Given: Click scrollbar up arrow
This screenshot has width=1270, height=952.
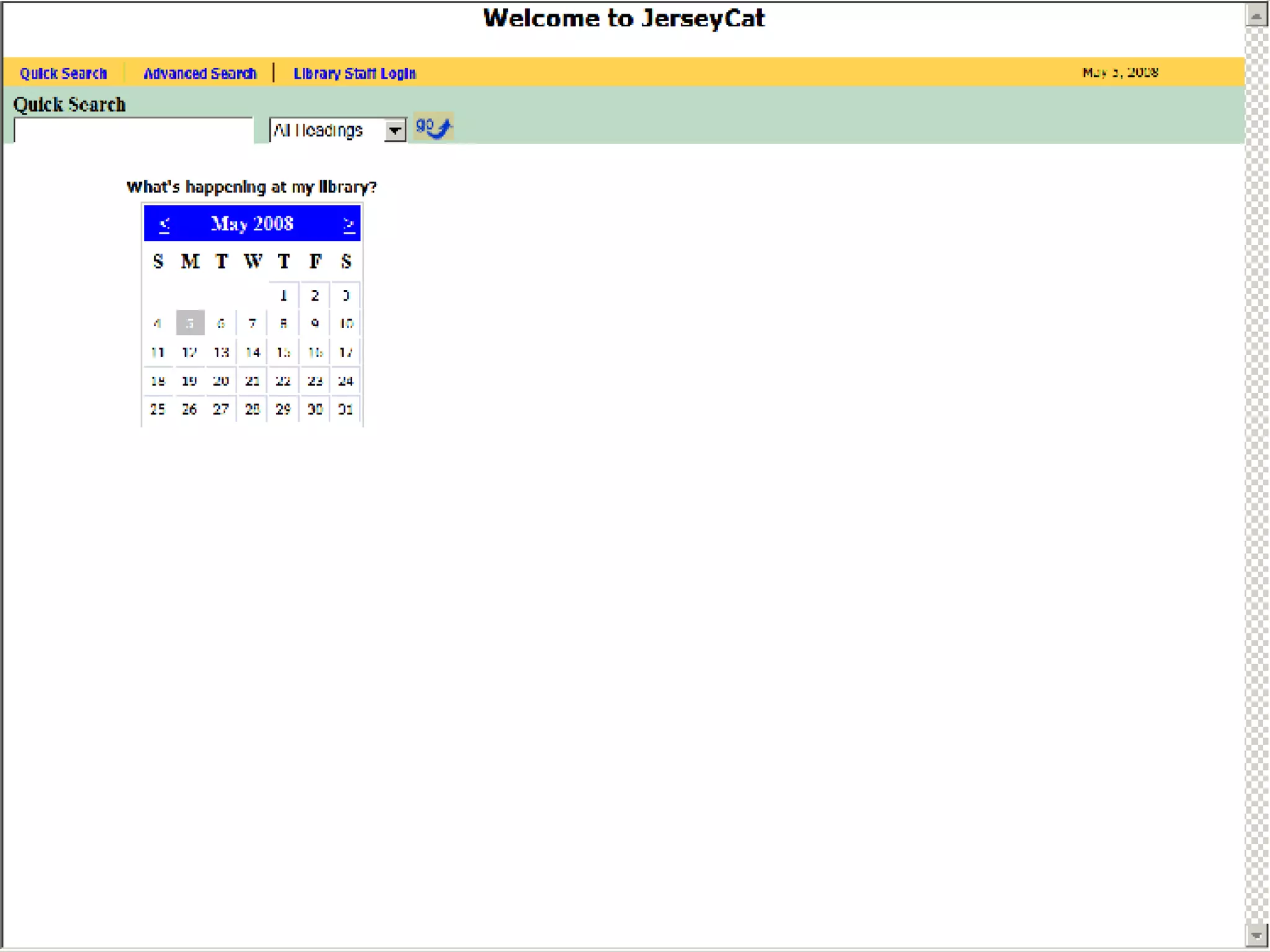Looking at the screenshot, I should pyautogui.click(x=1256, y=15).
